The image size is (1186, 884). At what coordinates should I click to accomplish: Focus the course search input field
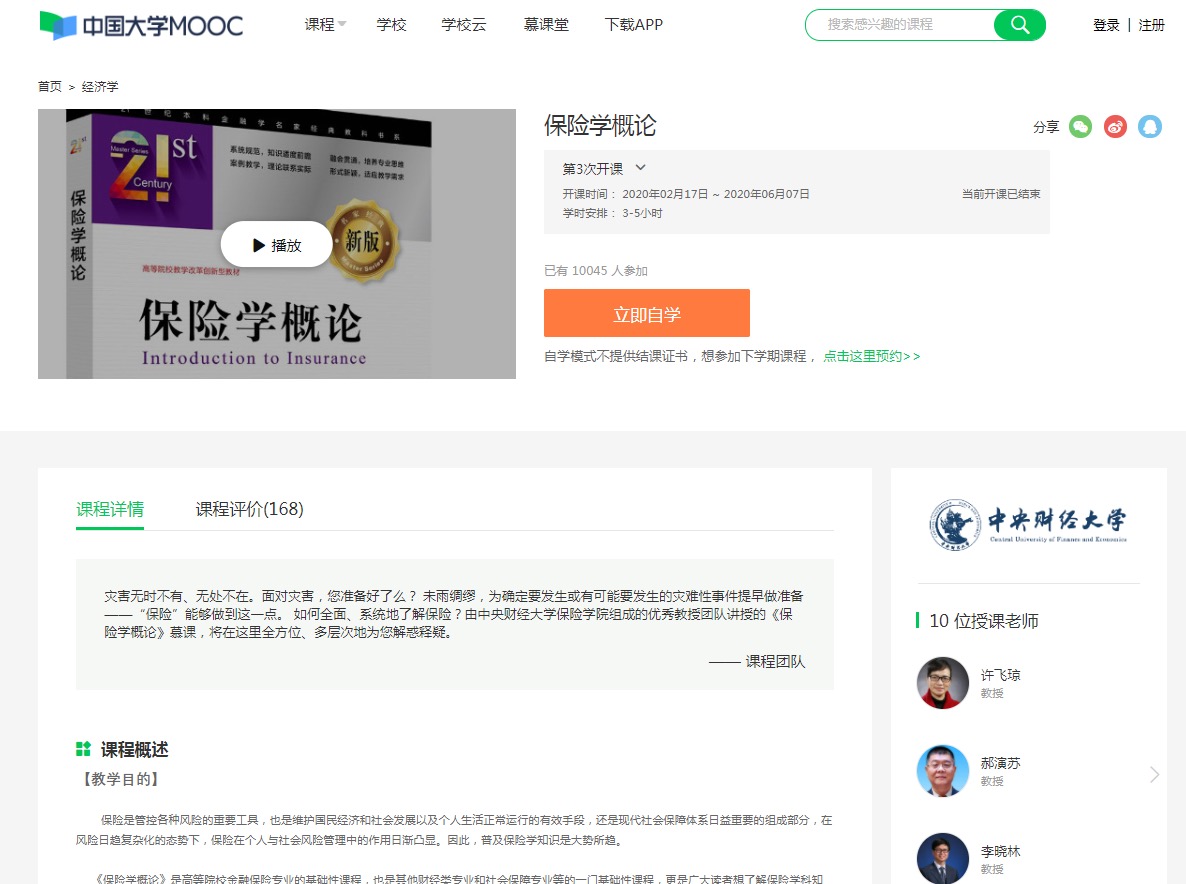pos(900,25)
